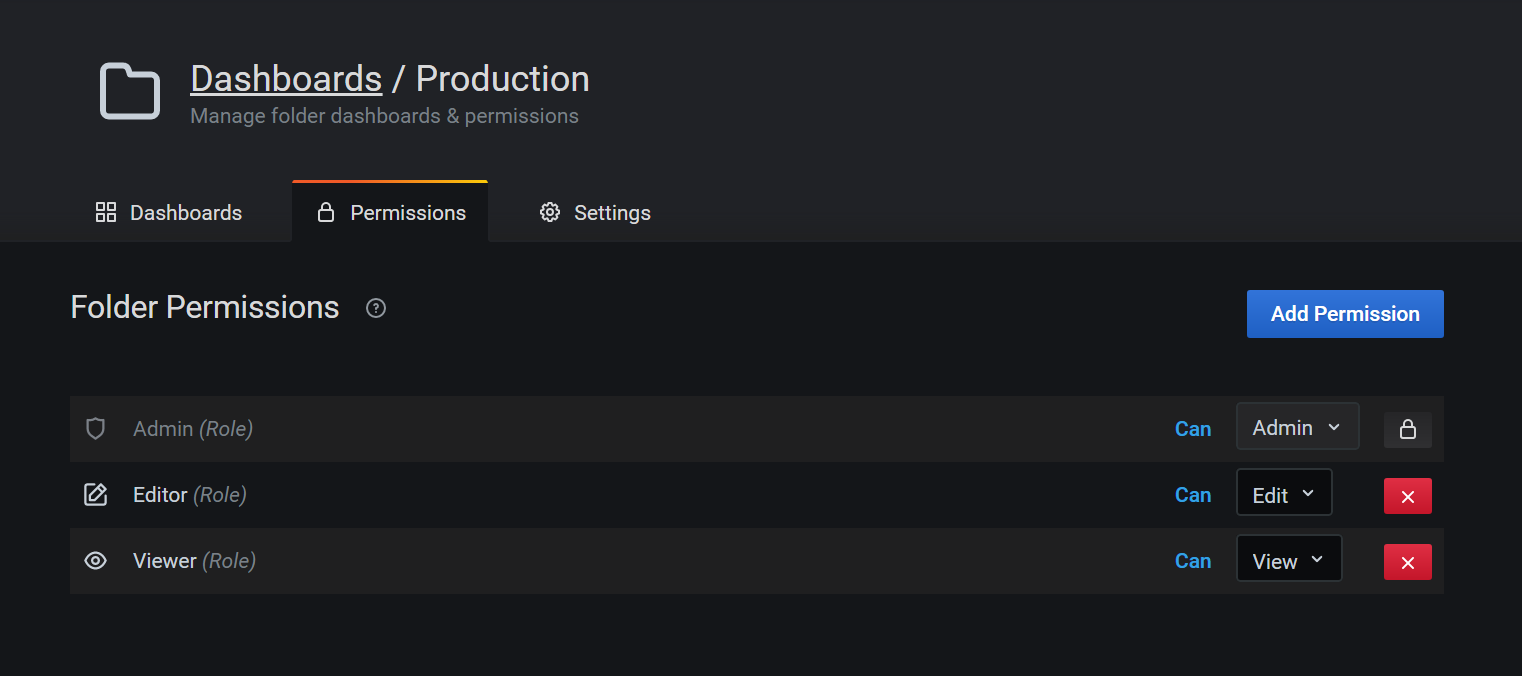Click the gear icon on Settings tab

click(549, 212)
